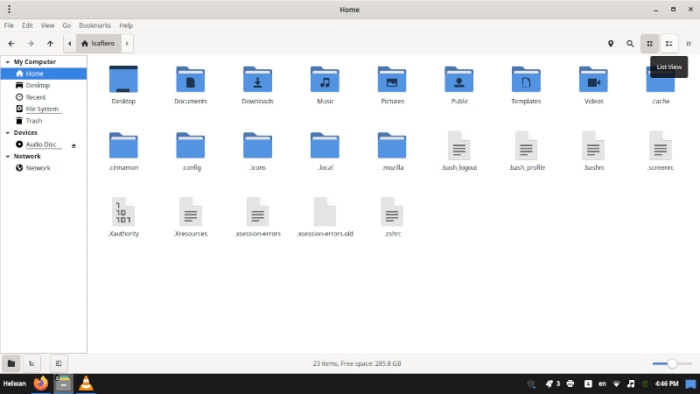This screenshot has width=700, height=394.
Task: Open Recent in the sidebar
Action: click(x=44, y=97)
